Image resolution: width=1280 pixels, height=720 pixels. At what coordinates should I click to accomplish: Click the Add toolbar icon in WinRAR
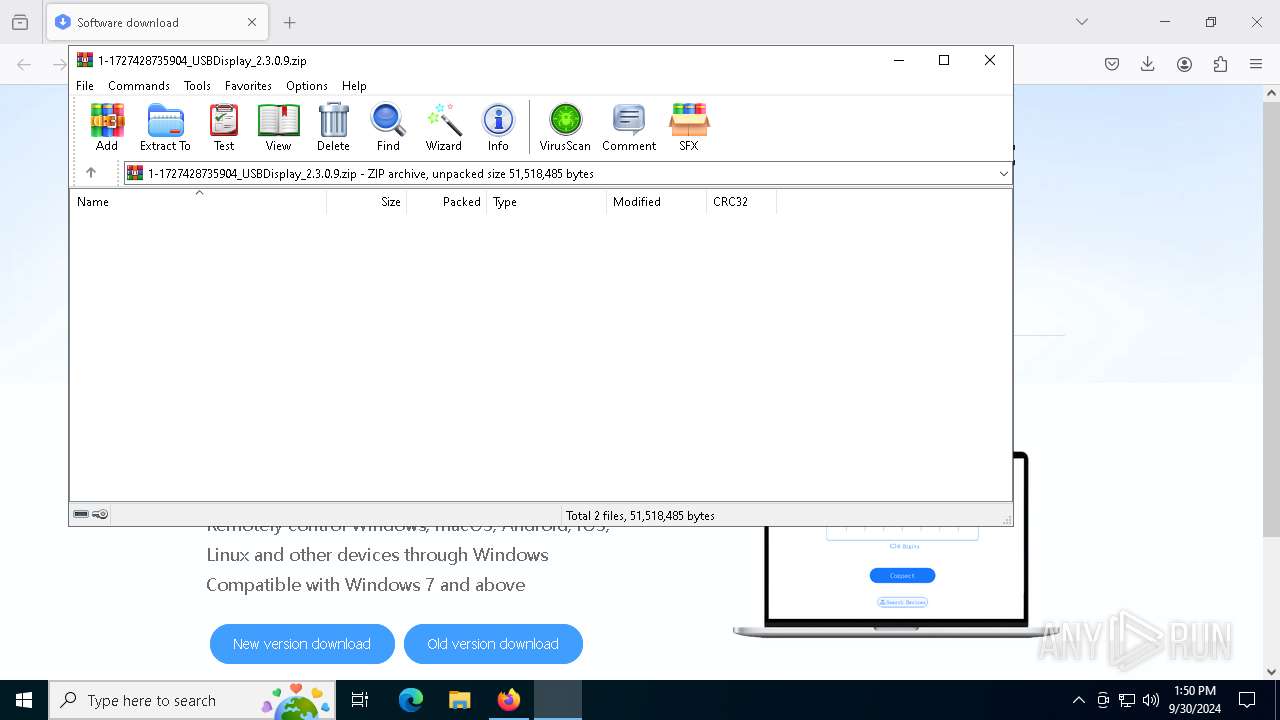[x=107, y=127]
